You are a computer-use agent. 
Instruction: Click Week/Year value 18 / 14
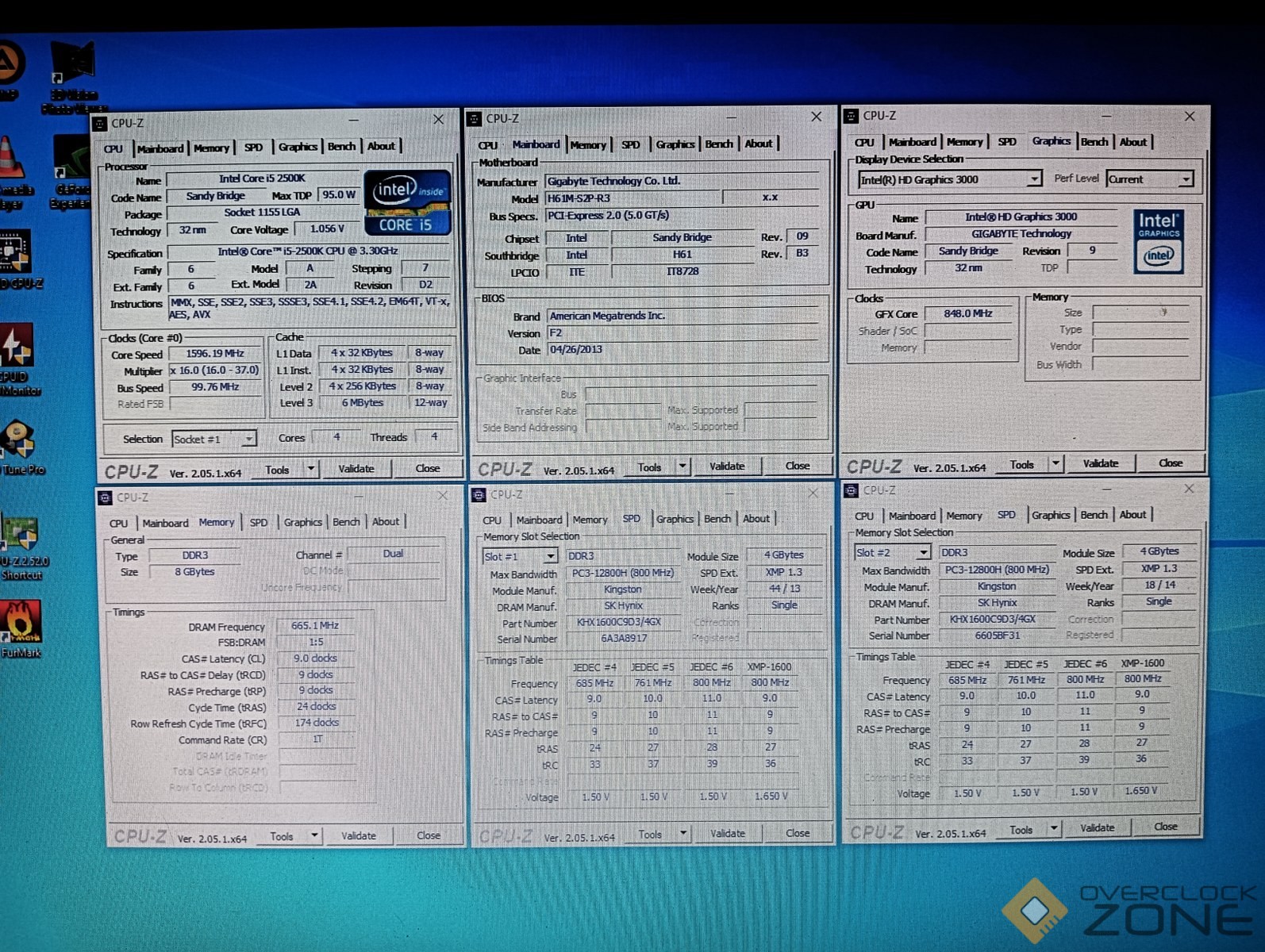tap(1159, 585)
